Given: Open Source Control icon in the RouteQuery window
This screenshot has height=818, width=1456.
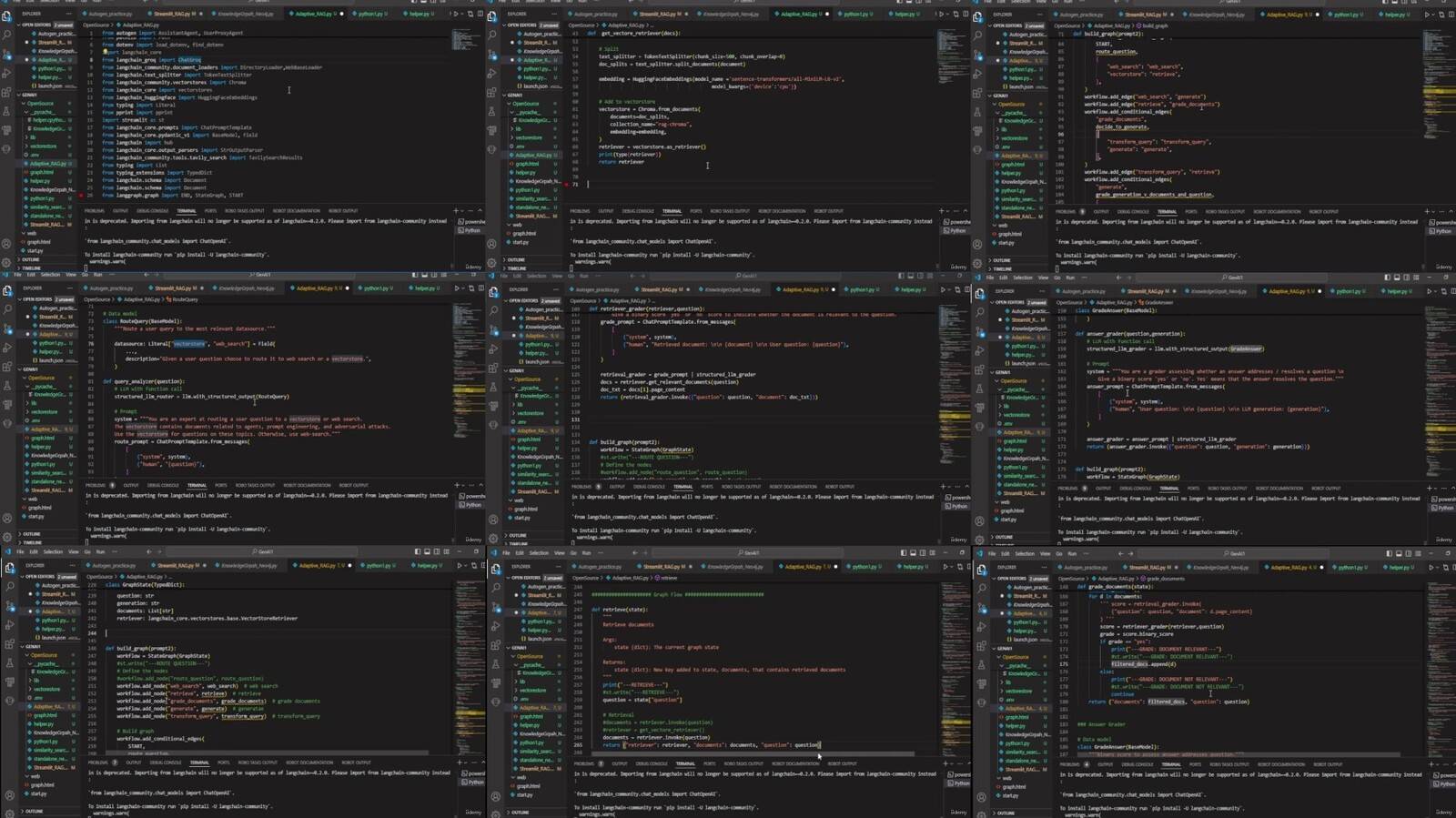Looking at the screenshot, I should 8,328.
